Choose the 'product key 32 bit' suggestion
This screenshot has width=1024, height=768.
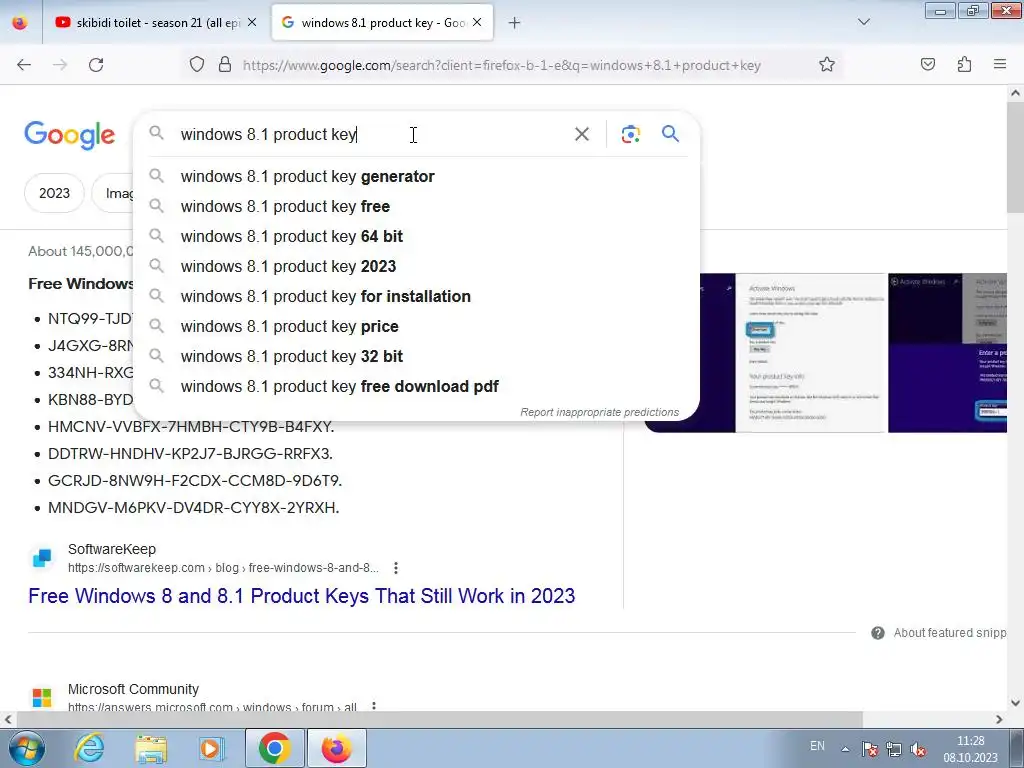pyautogui.click(x=417, y=357)
